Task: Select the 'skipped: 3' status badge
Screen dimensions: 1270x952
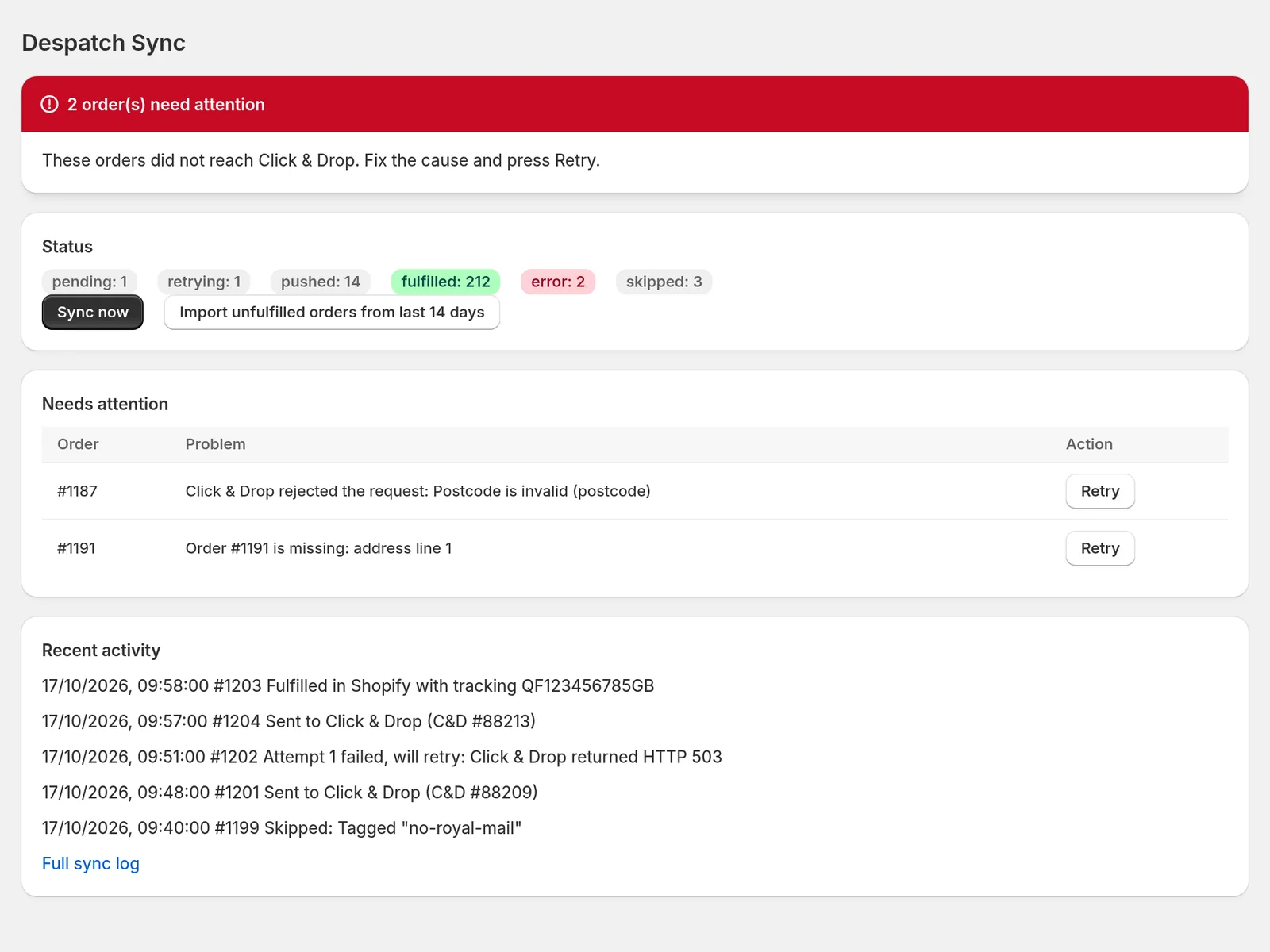Action: [x=664, y=282]
